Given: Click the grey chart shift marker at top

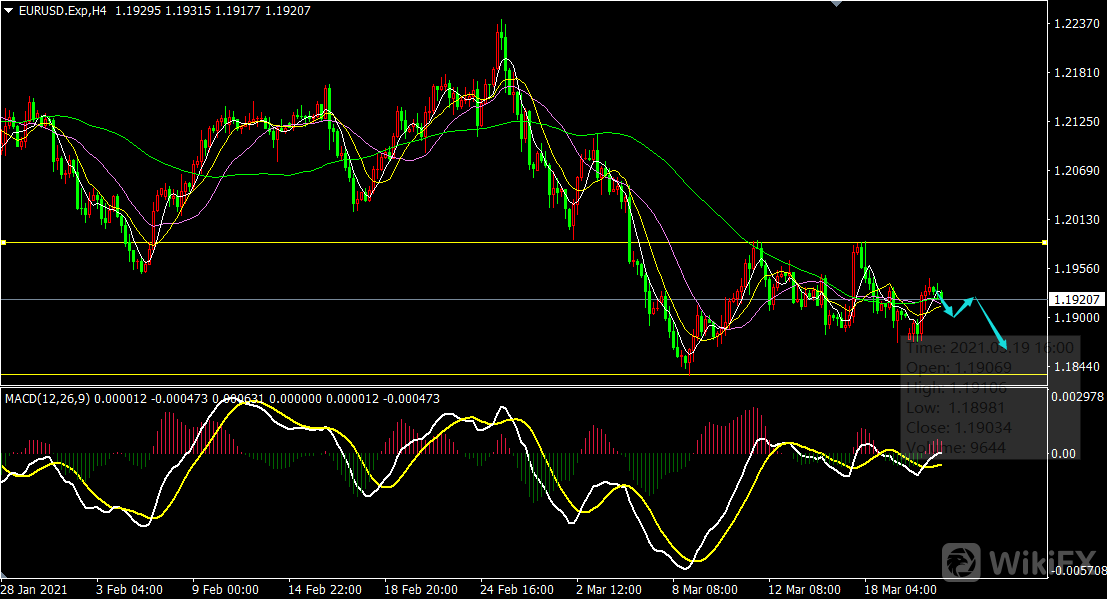Looking at the screenshot, I should pos(836,5).
